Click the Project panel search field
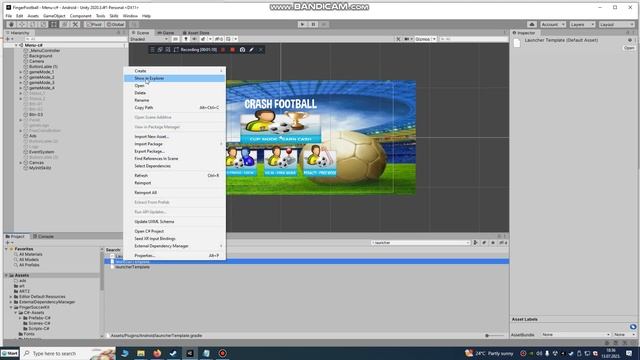Image resolution: width=640 pixels, height=360 pixels. tap(420, 243)
